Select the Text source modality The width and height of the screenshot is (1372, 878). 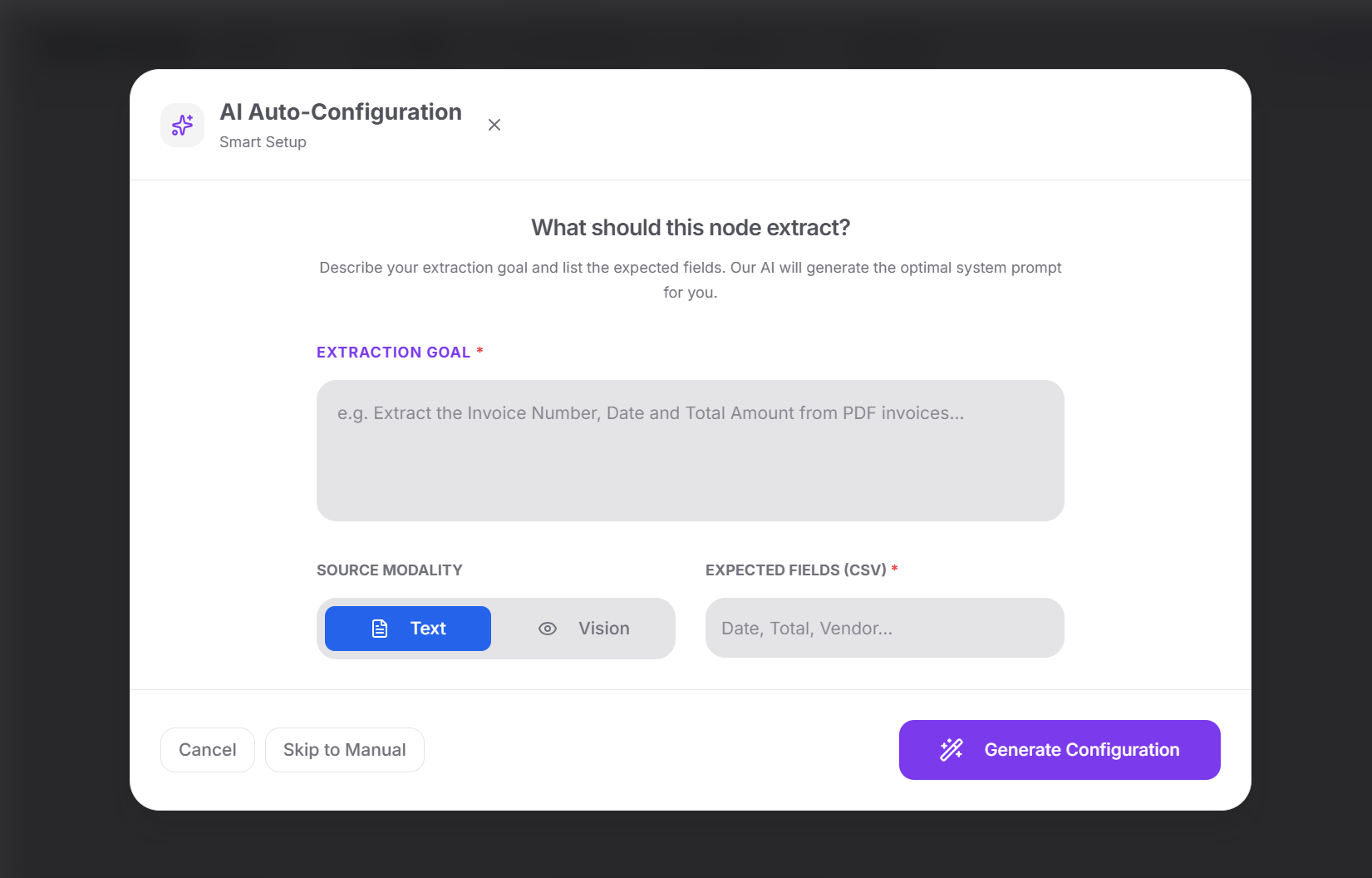pos(408,629)
